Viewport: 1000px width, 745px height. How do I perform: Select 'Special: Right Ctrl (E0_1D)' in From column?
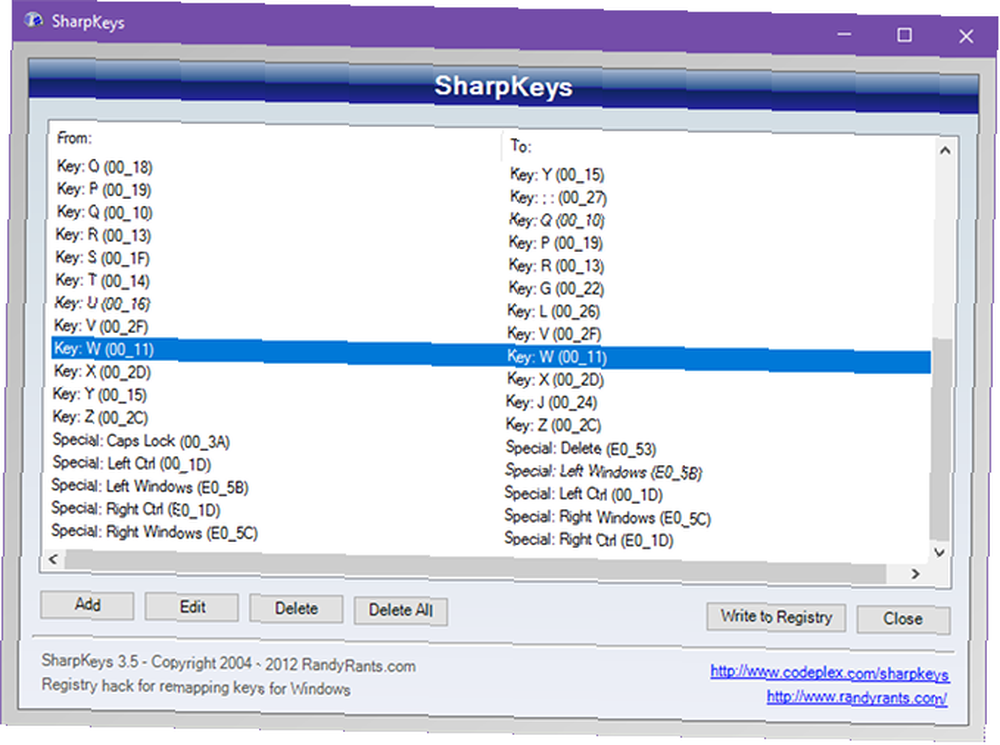click(136, 509)
